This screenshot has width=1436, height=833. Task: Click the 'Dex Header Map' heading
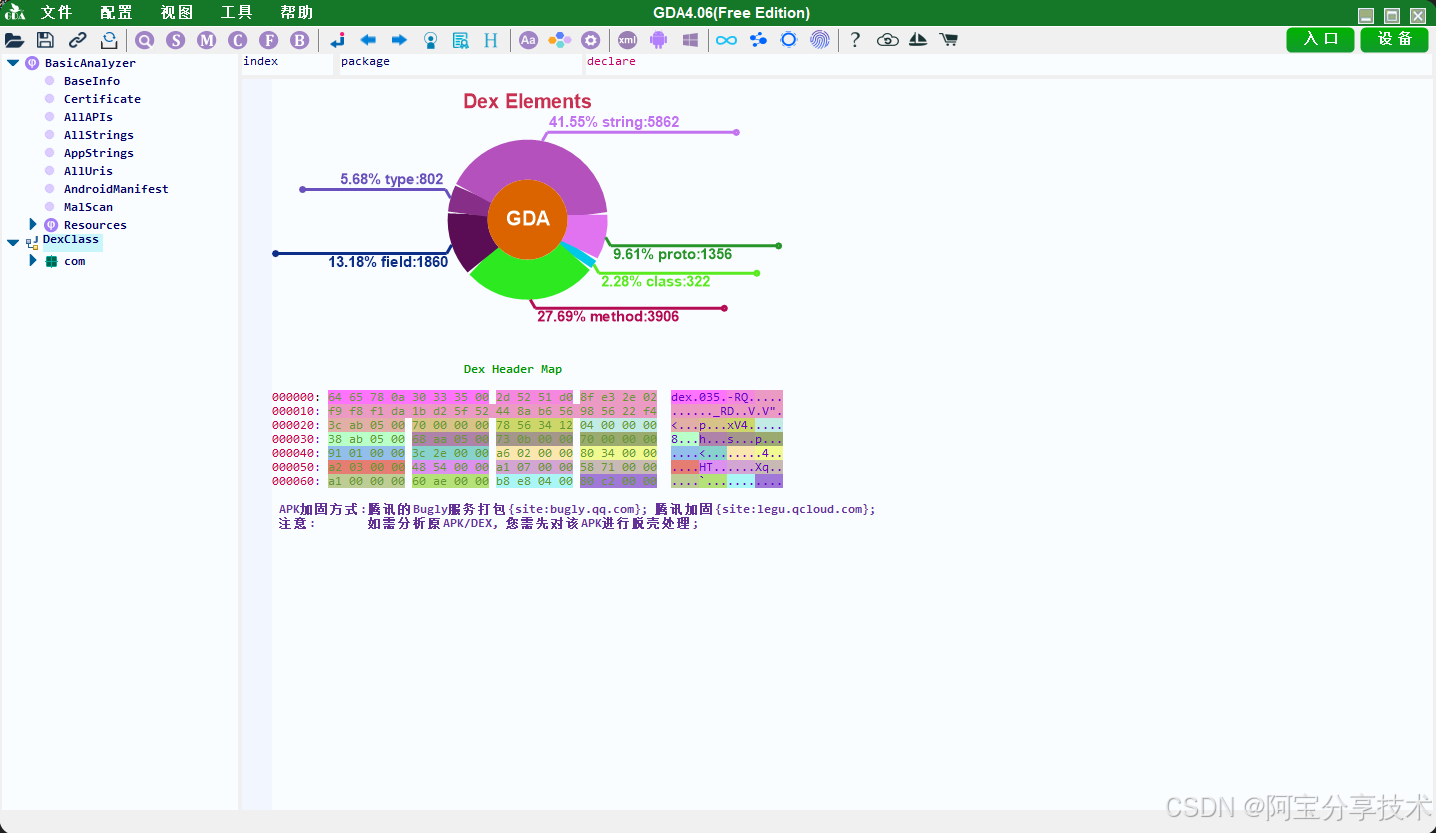(x=513, y=369)
